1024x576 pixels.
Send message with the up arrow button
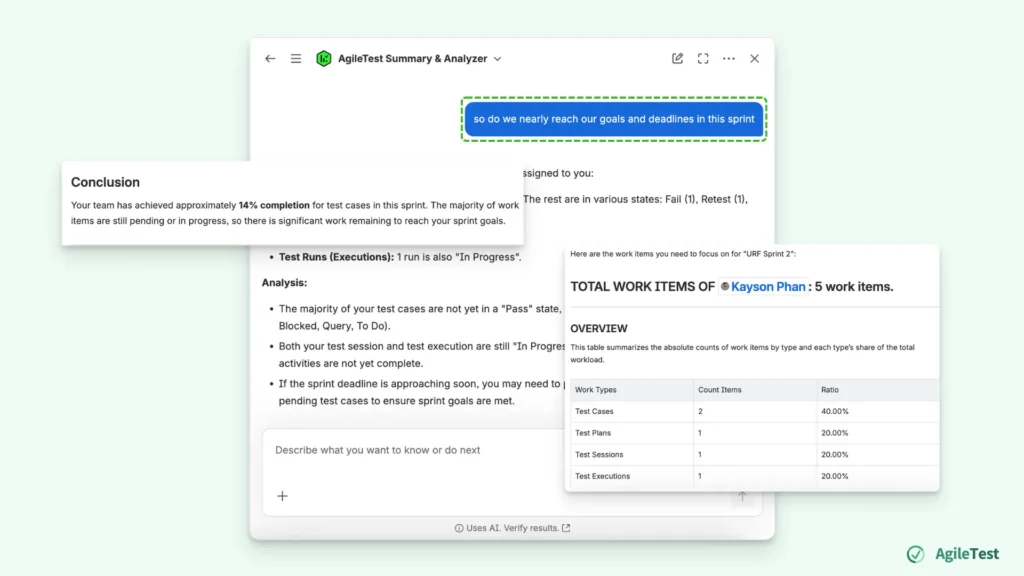point(742,498)
